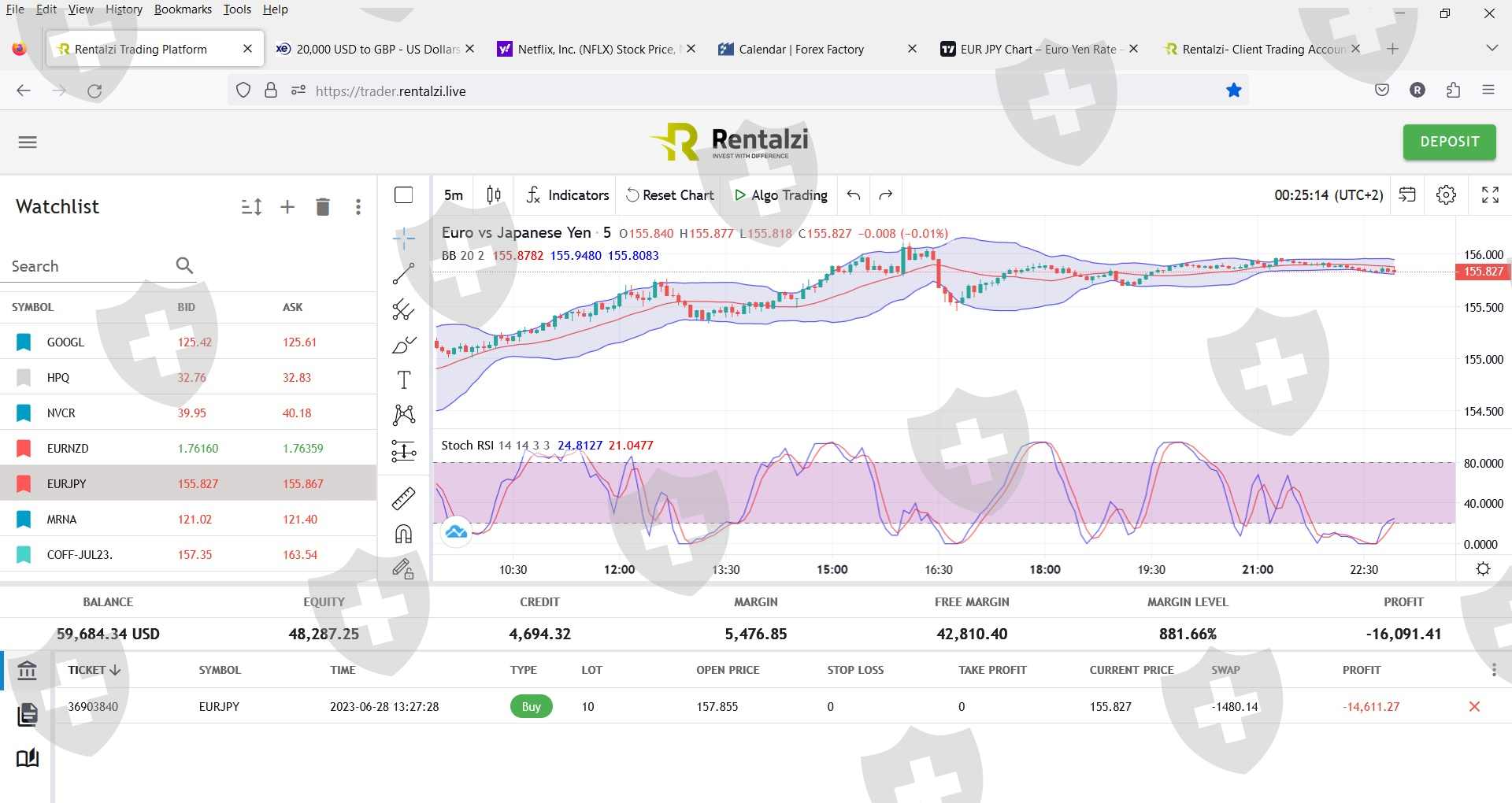
Task: Open the Tools menu
Action: [x=237, y=9]
